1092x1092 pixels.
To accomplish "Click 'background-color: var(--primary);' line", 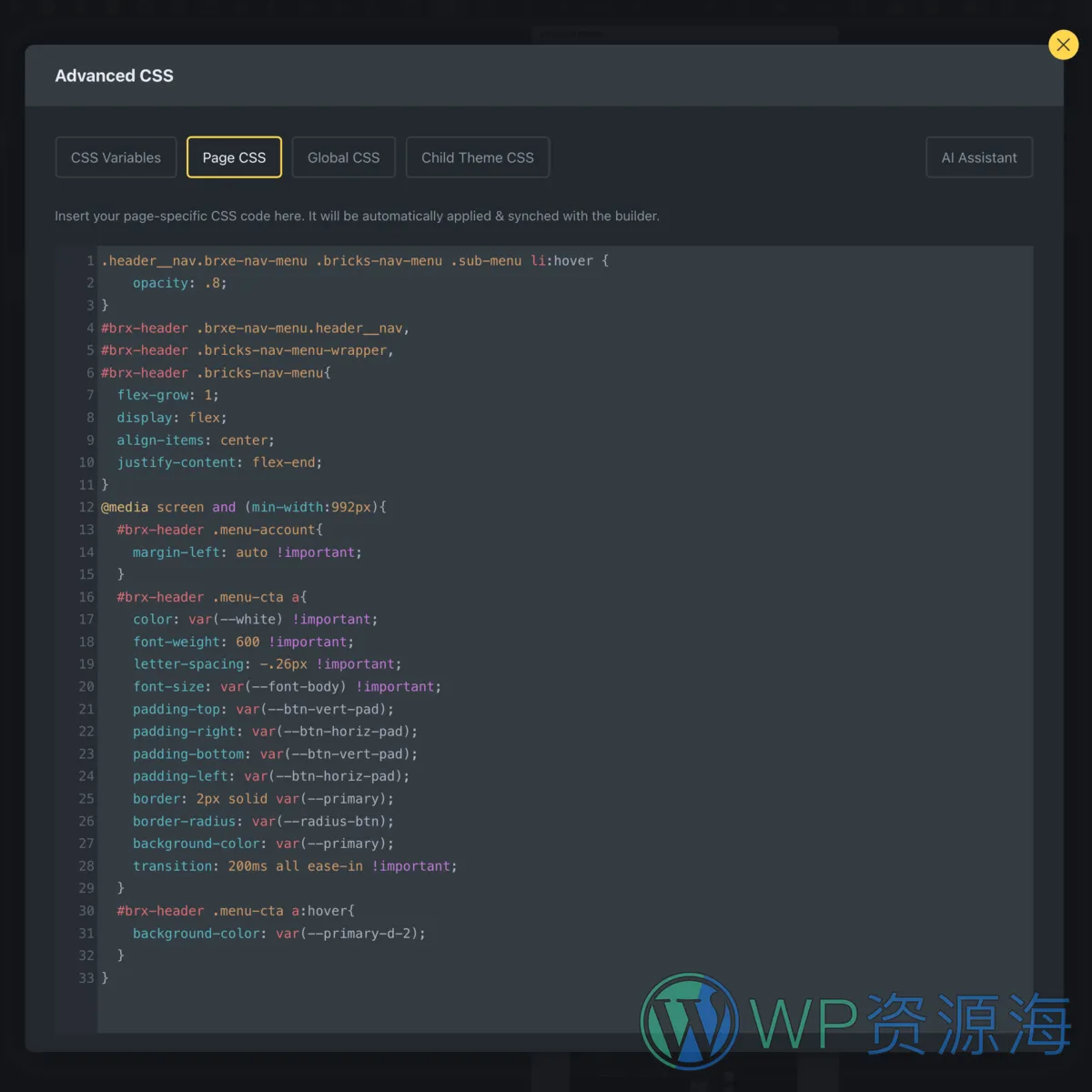I will click(263, 844).
